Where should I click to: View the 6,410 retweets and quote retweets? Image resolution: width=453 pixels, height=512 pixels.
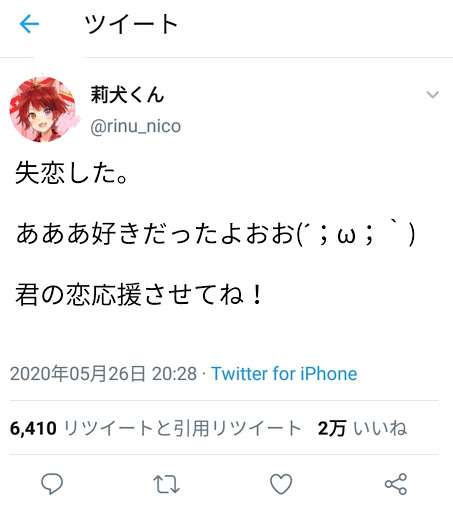[156, 428]
